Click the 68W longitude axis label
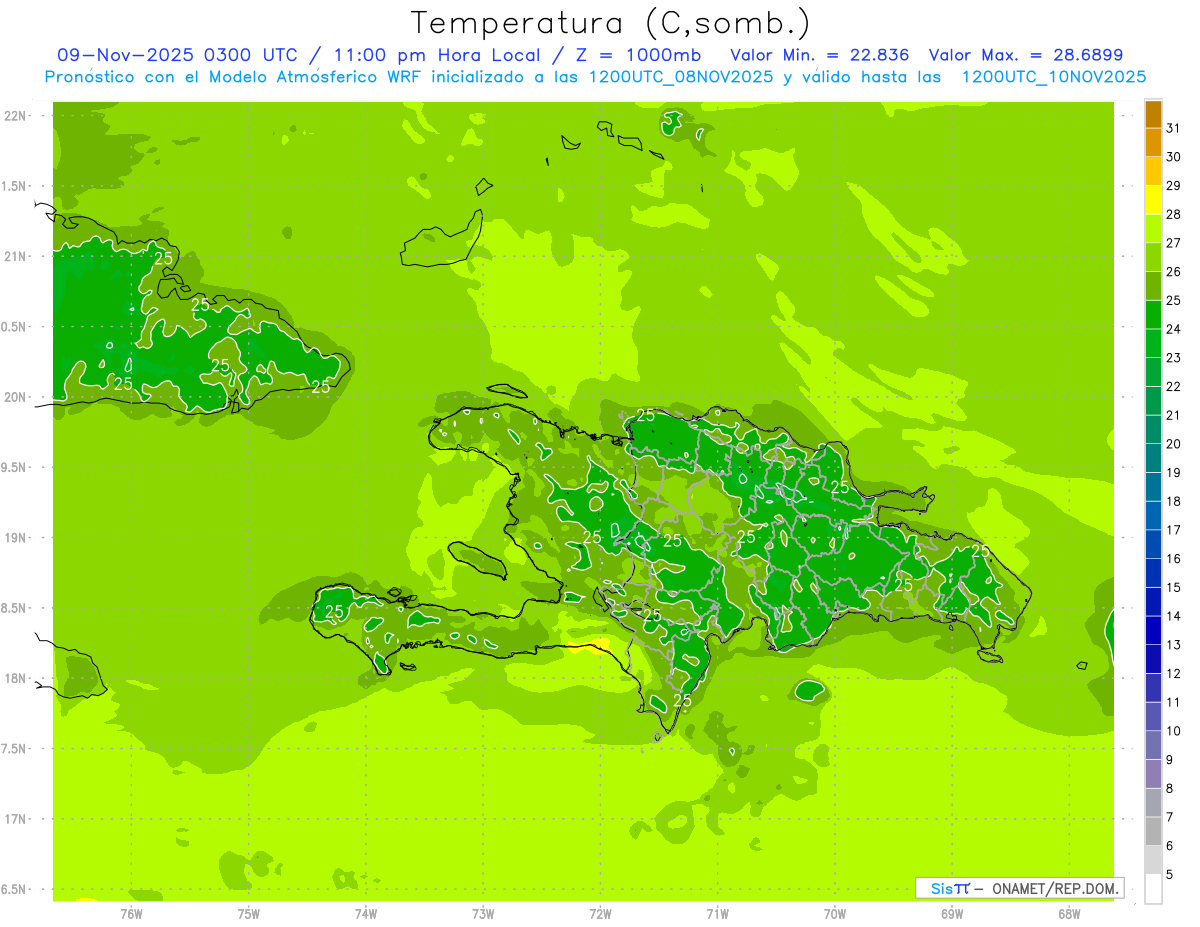The height and width of the screenshot is (927, 1200). [1068, 913]
